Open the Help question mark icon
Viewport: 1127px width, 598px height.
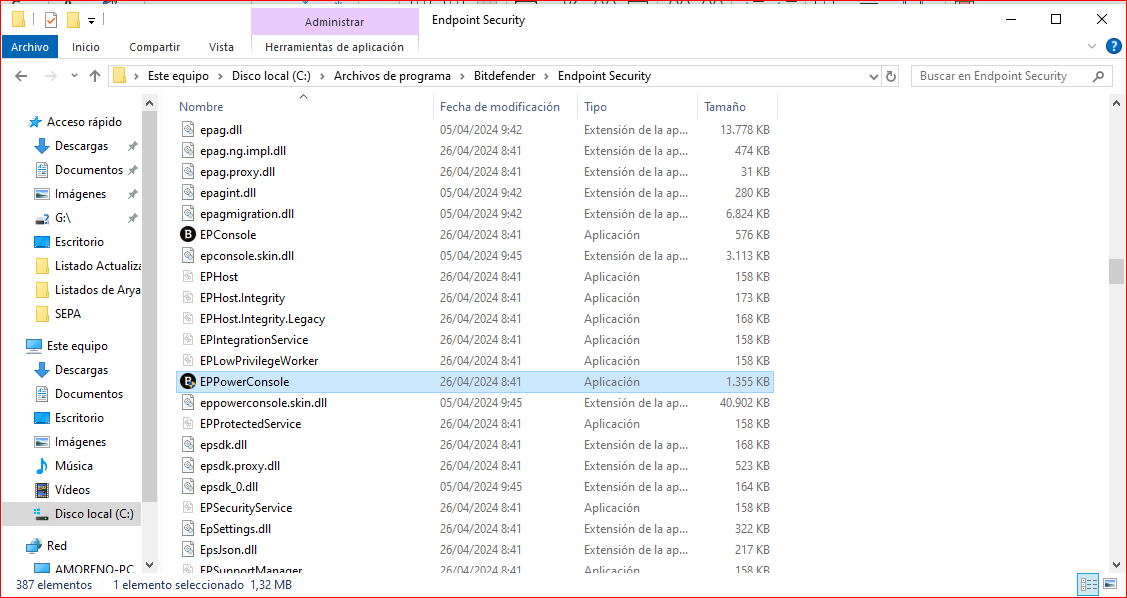[1113, 47]
